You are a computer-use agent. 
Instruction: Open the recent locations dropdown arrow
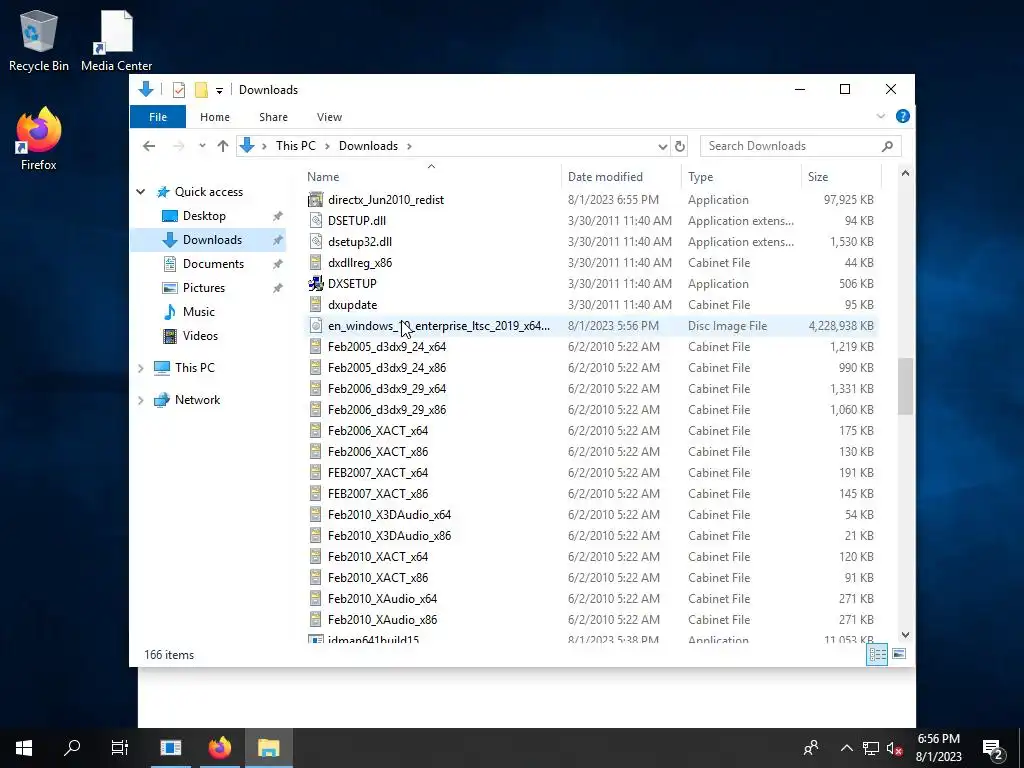point(202,146)
